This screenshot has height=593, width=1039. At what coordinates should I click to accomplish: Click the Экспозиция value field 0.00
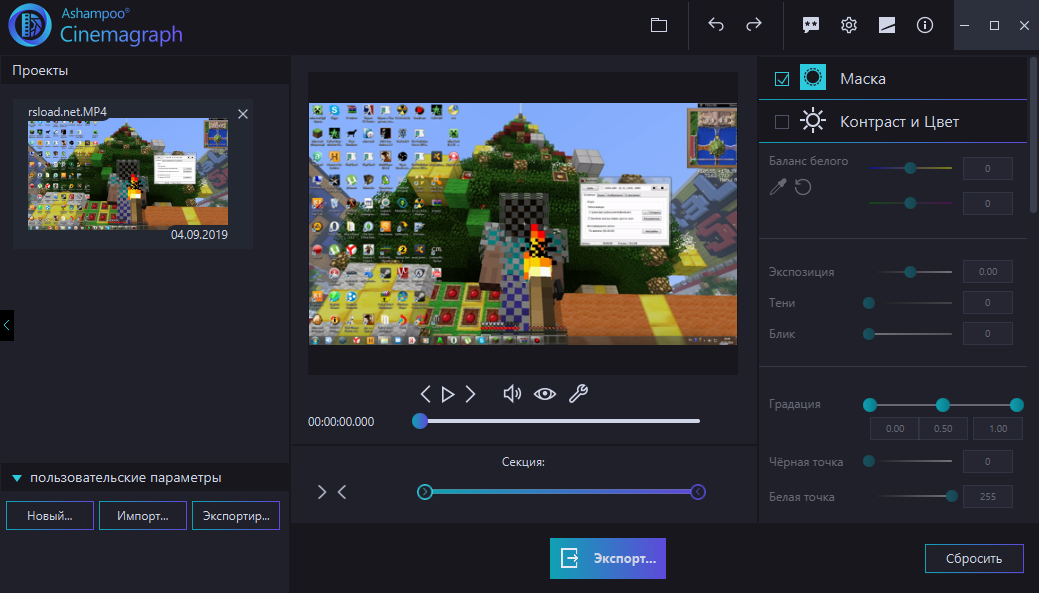pos(987,272)
